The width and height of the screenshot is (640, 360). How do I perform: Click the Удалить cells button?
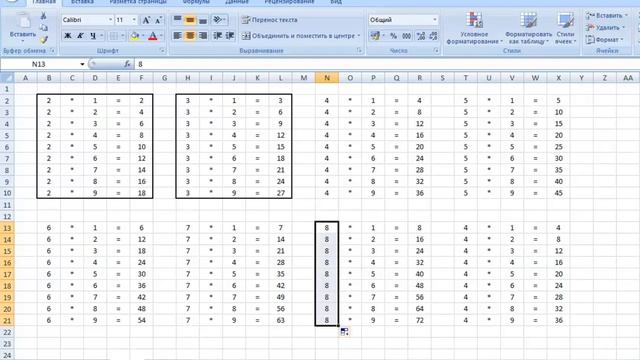[605, 28]
